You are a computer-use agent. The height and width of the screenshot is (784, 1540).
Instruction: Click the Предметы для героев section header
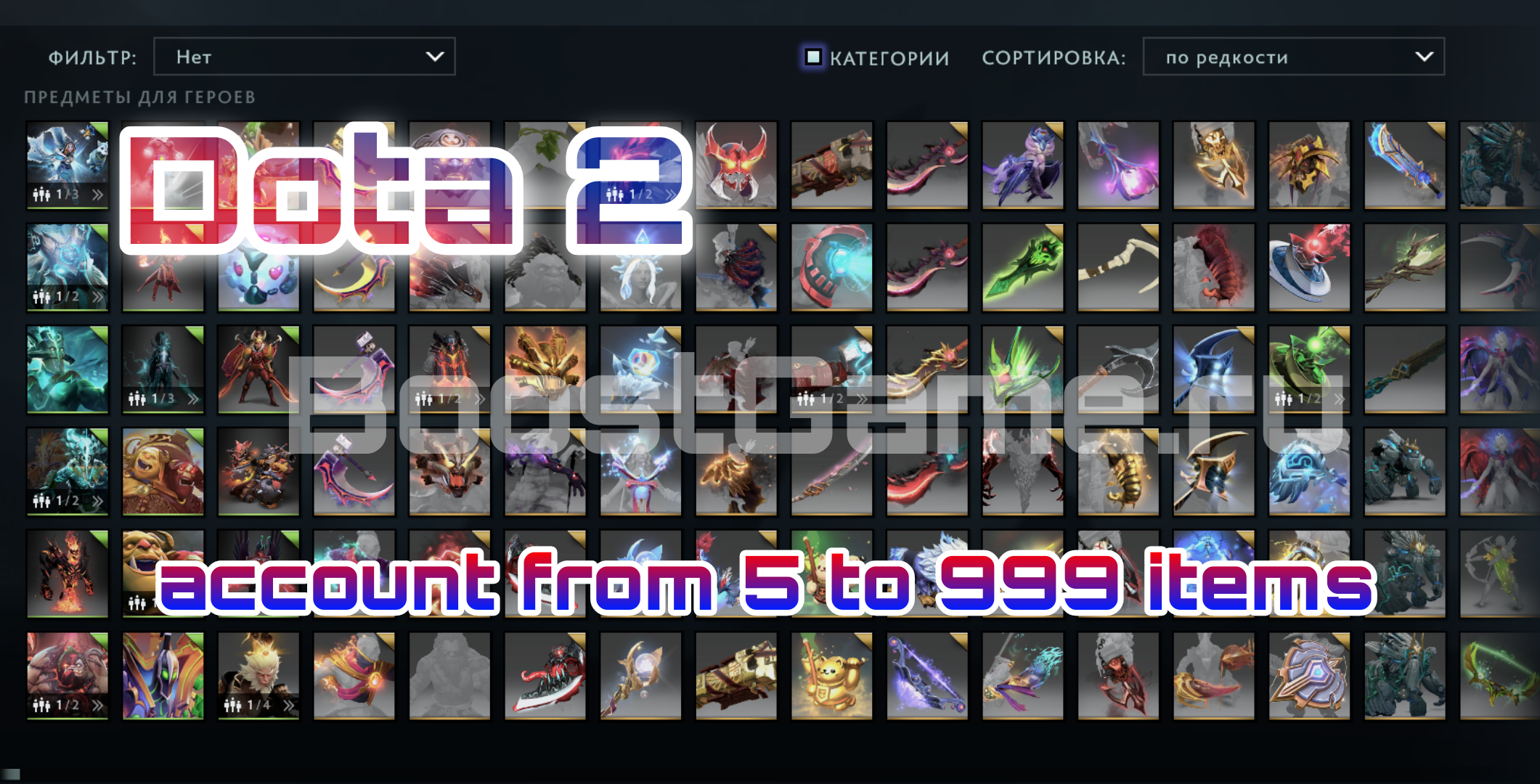[x=139, y=97]
